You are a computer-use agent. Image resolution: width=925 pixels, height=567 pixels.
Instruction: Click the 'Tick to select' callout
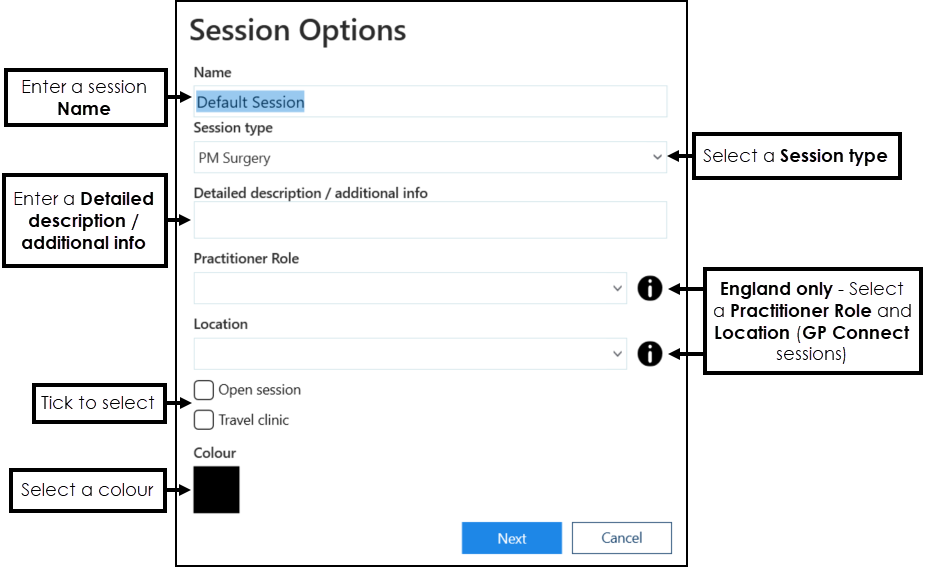pyautogui.click(x=98, y=403)
